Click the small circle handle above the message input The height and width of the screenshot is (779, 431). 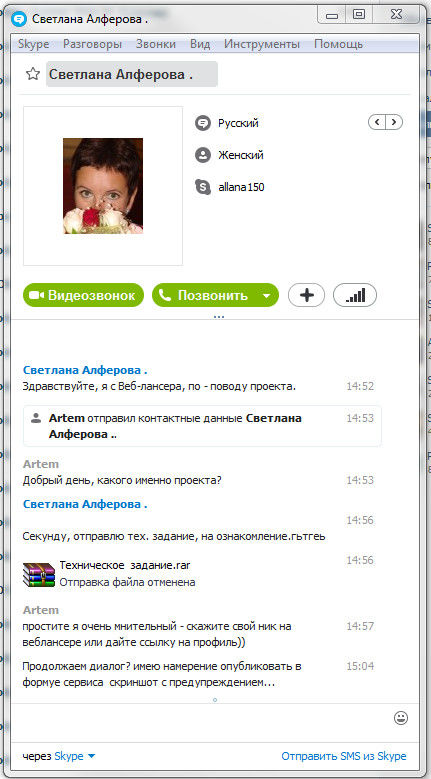click(215, 700)
